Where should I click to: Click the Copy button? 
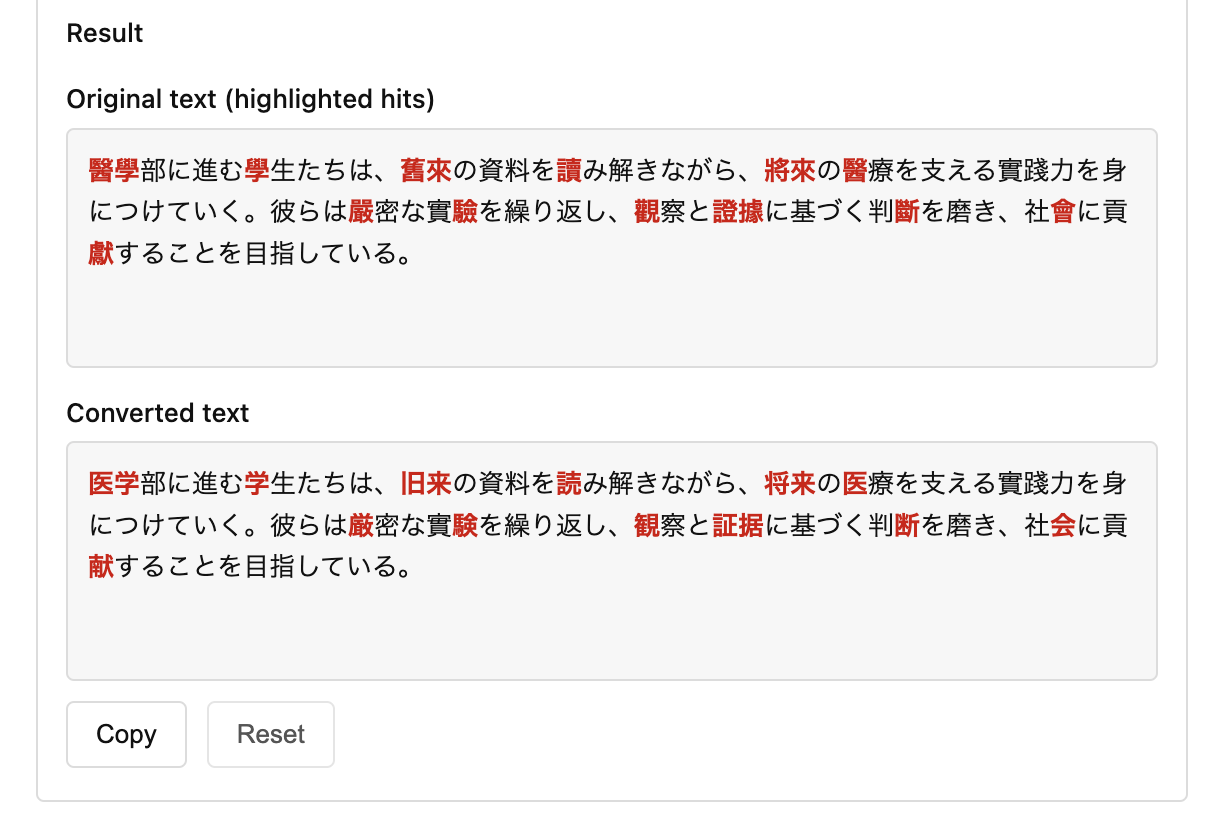click(126, 734)
